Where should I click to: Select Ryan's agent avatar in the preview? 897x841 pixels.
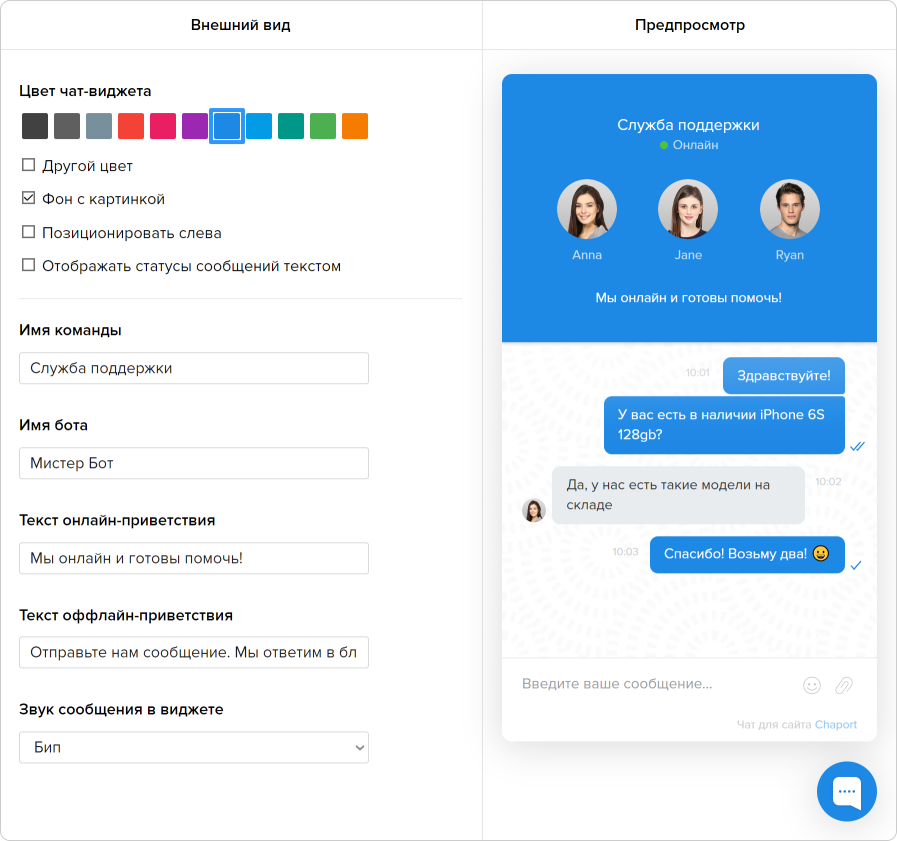click(790, 209)
